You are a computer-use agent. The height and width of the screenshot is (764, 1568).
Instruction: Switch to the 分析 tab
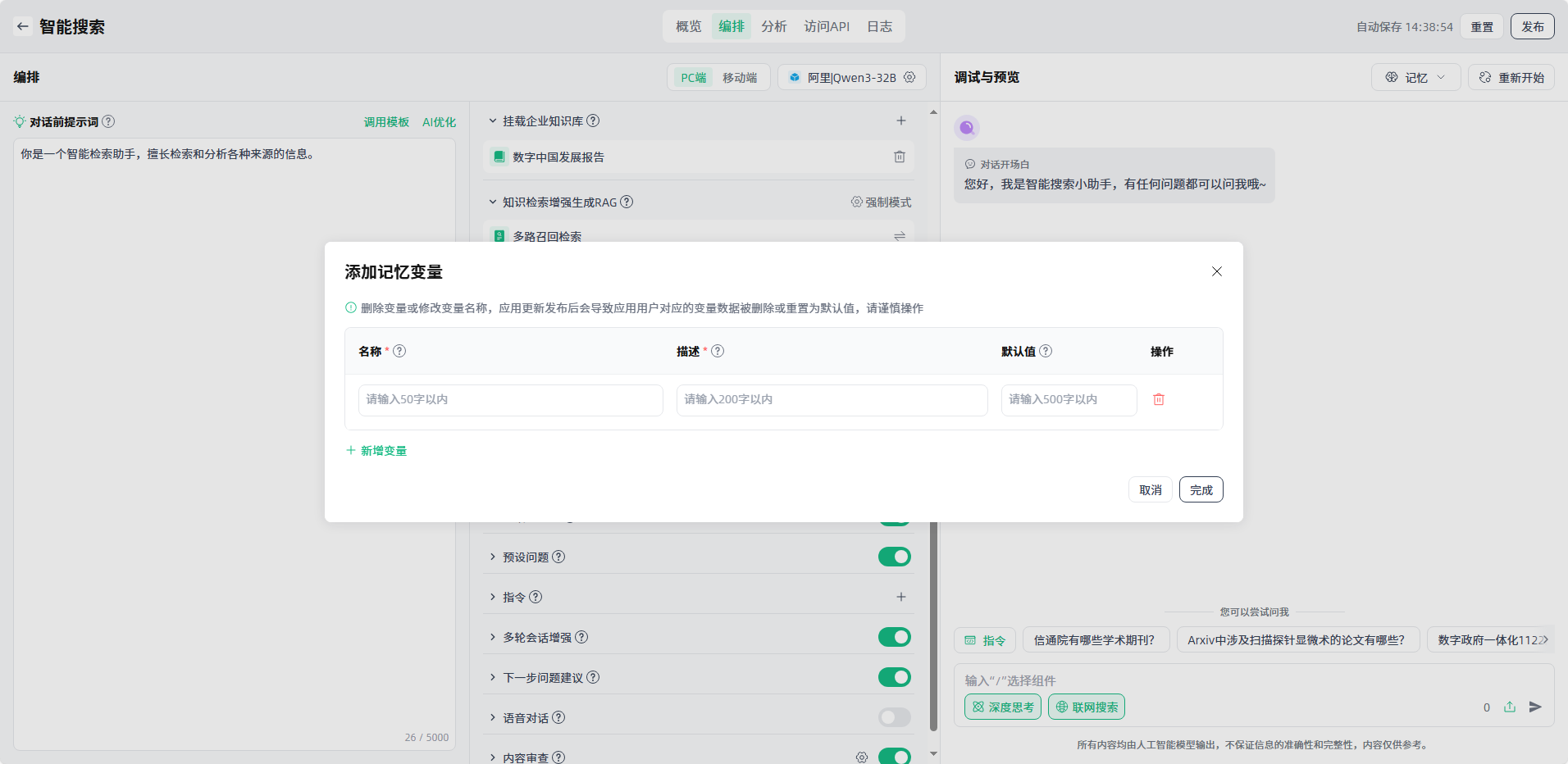(773, 26)
